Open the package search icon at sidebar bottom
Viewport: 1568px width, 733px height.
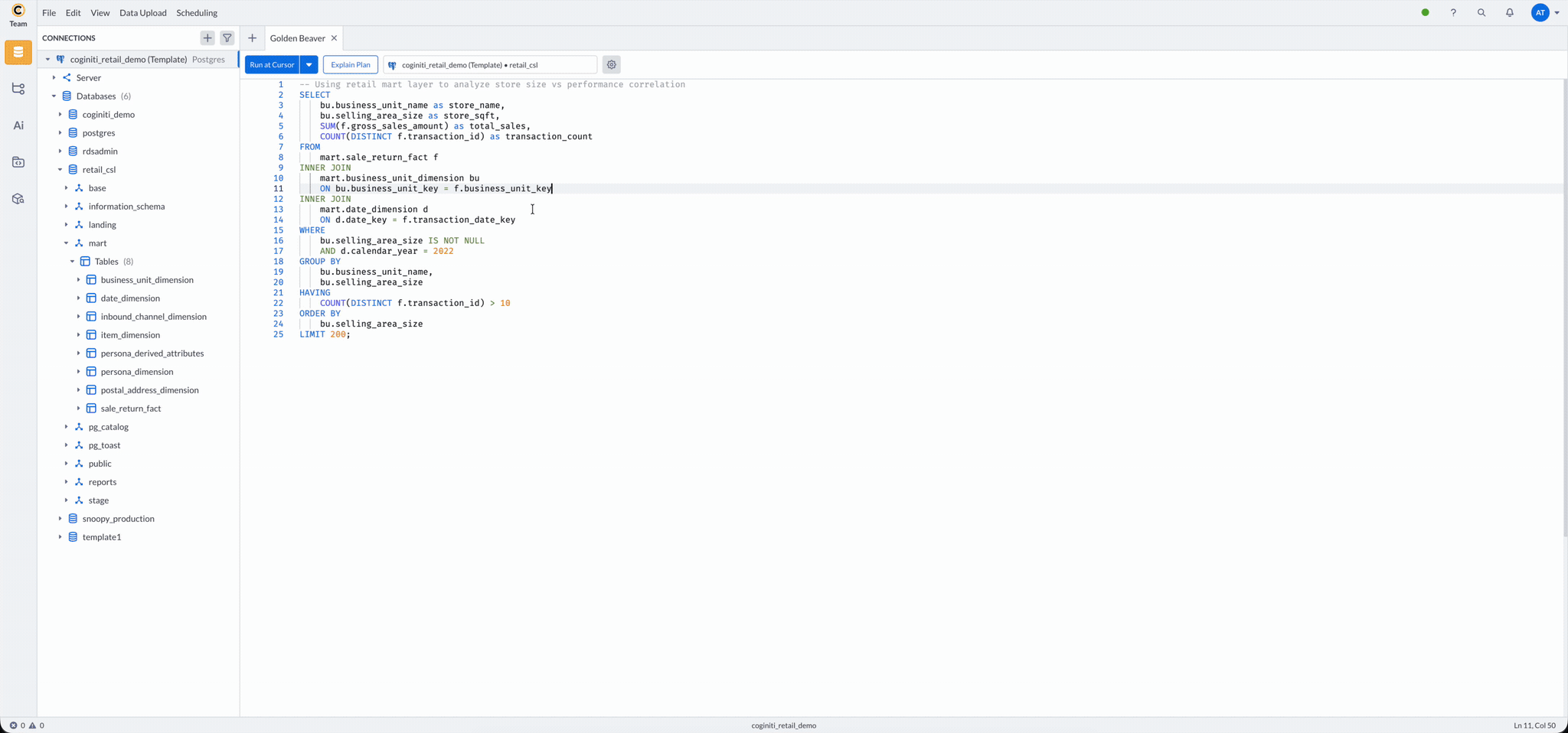[18, 198]
